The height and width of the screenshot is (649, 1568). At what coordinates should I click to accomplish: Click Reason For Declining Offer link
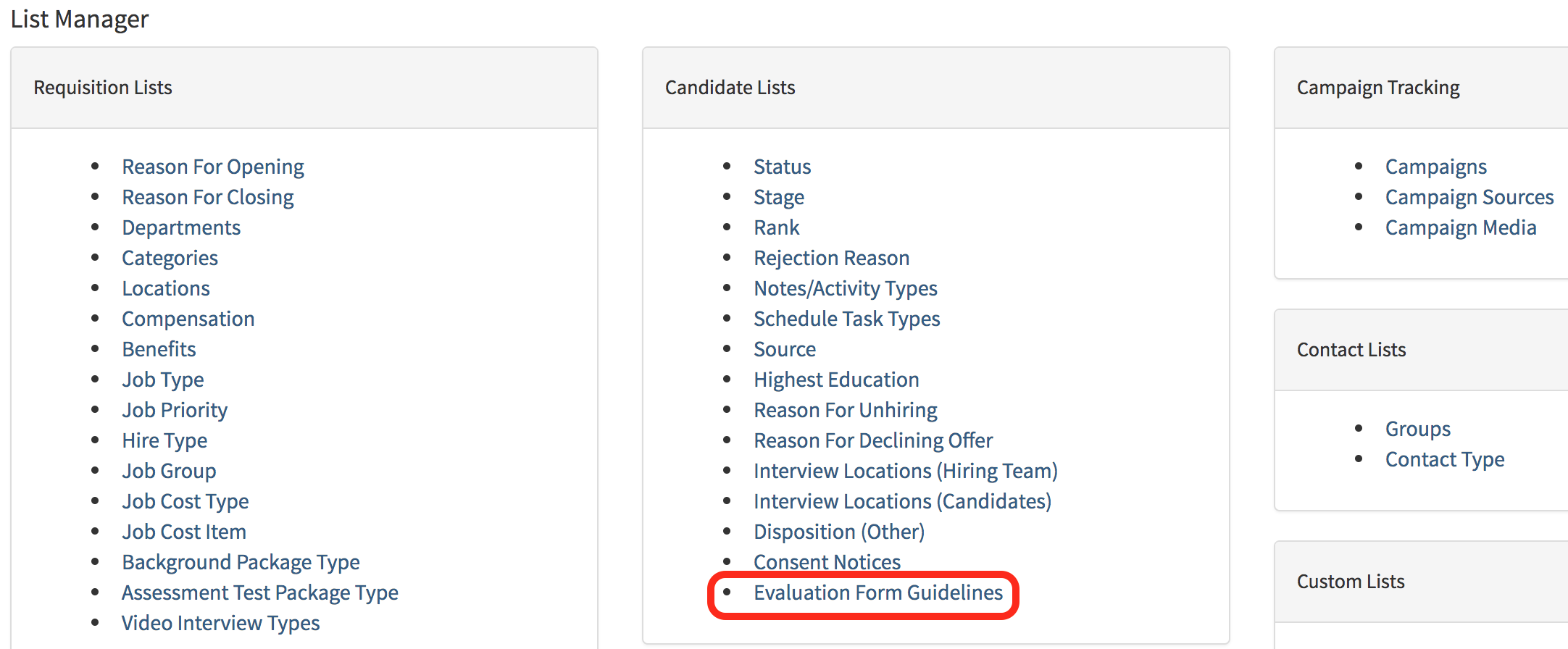pyautogui.click(x=873, y=440)
